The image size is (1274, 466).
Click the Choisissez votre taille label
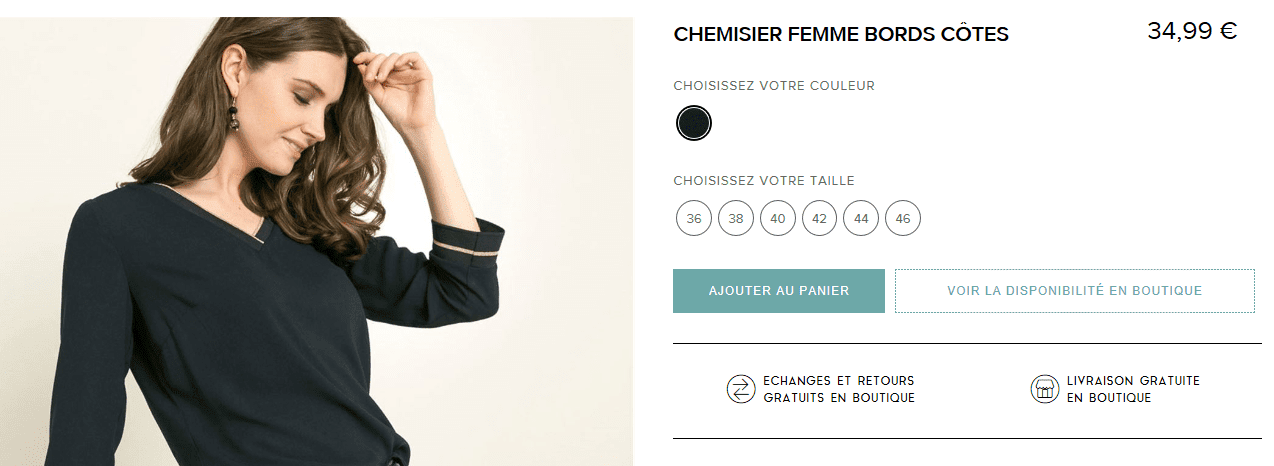764,181
